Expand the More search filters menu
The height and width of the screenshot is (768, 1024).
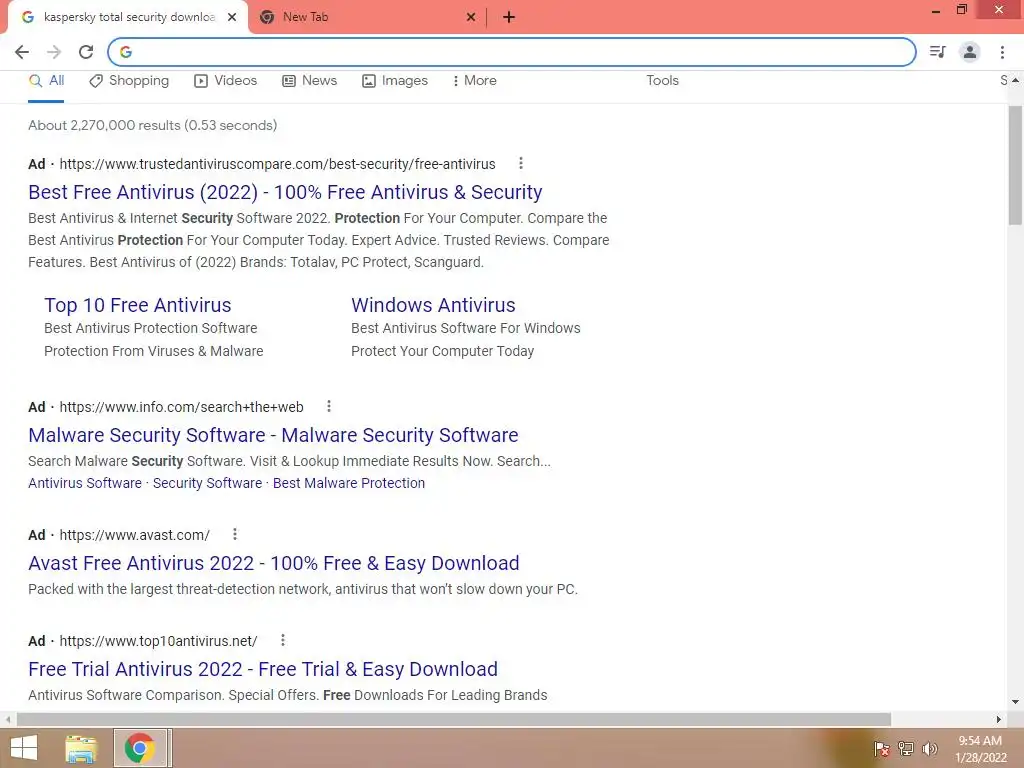point(475,81)
